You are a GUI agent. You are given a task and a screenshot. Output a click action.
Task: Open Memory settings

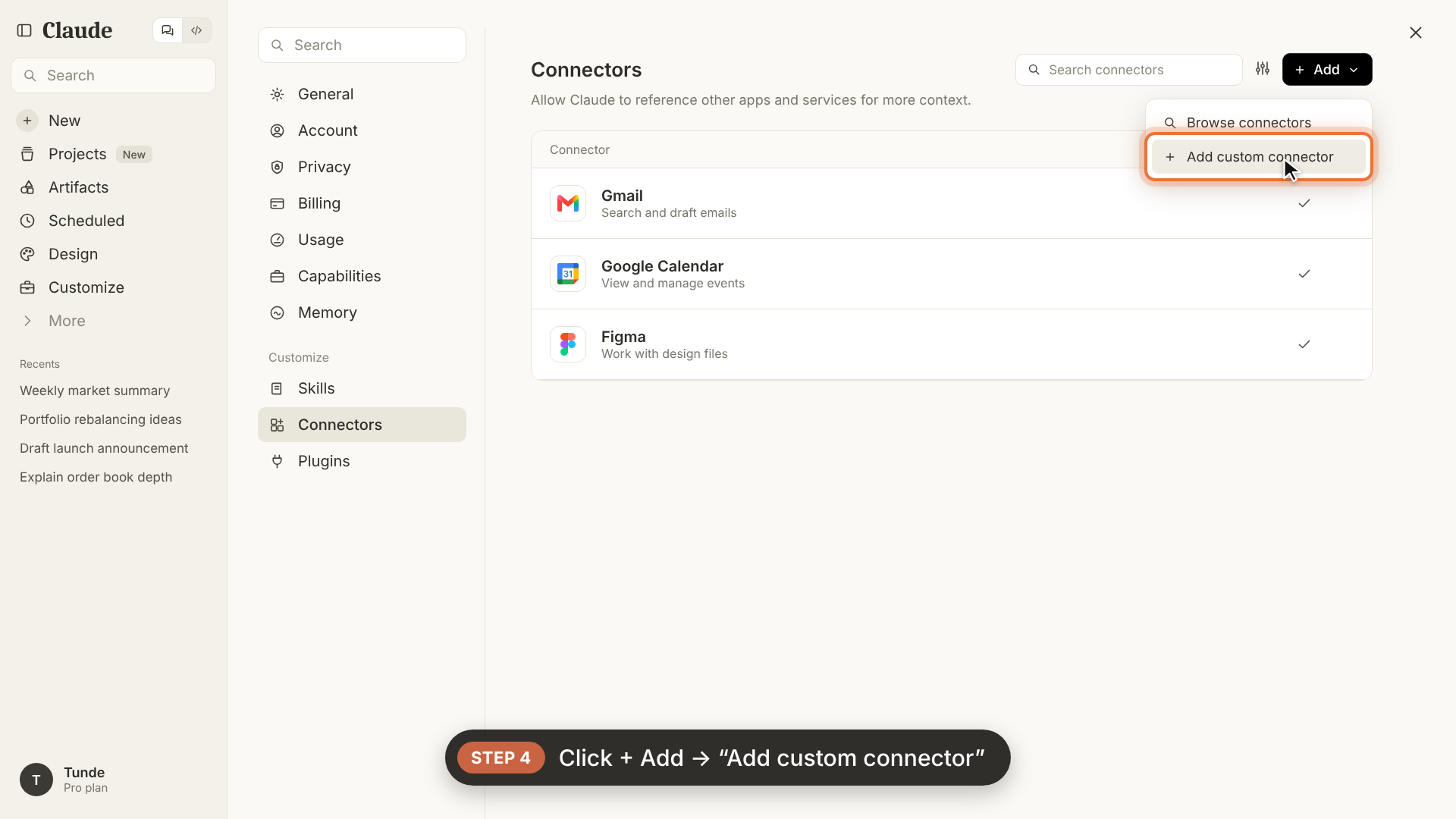click(362, 312)
